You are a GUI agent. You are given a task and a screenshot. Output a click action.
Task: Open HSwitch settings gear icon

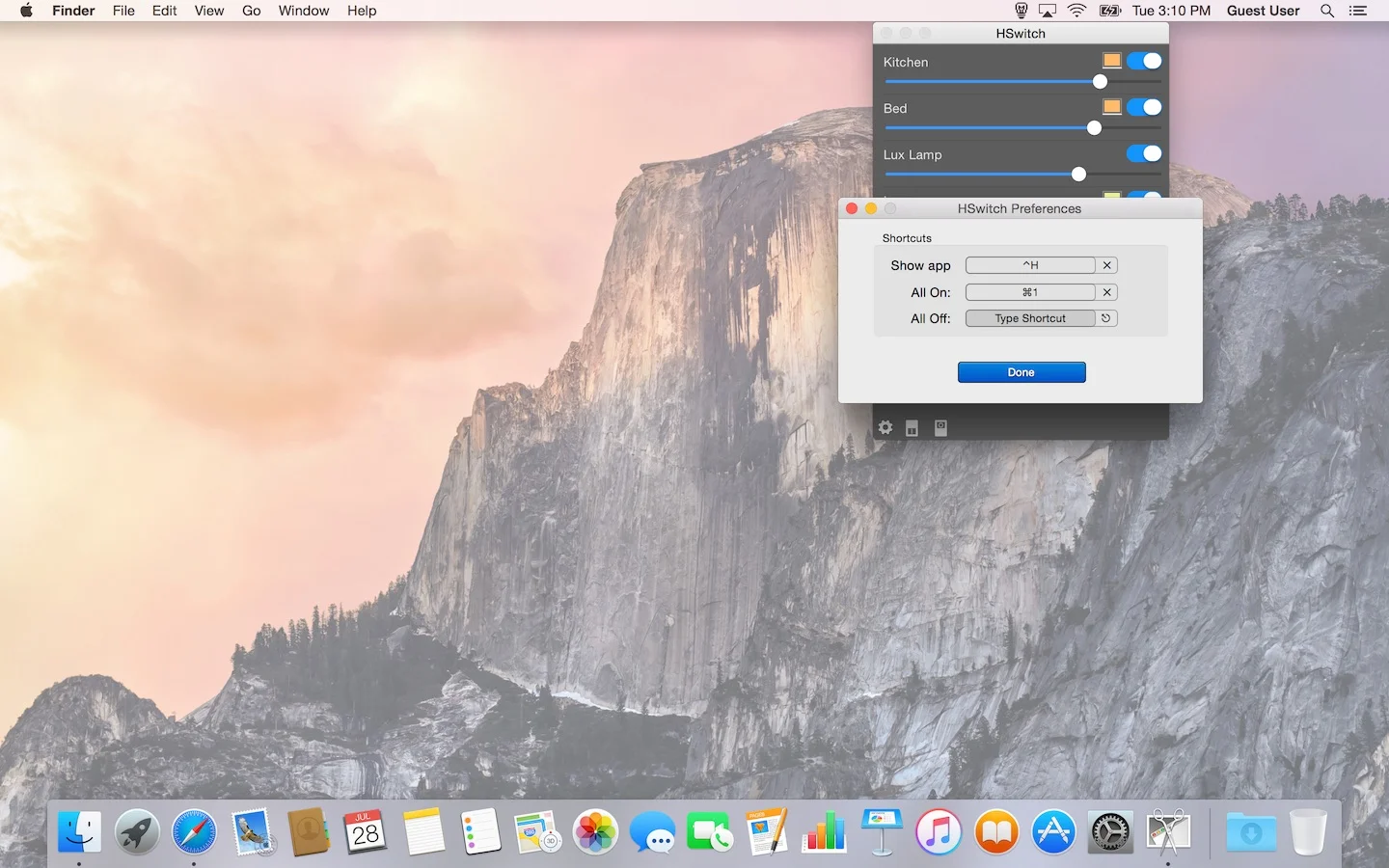885,427
